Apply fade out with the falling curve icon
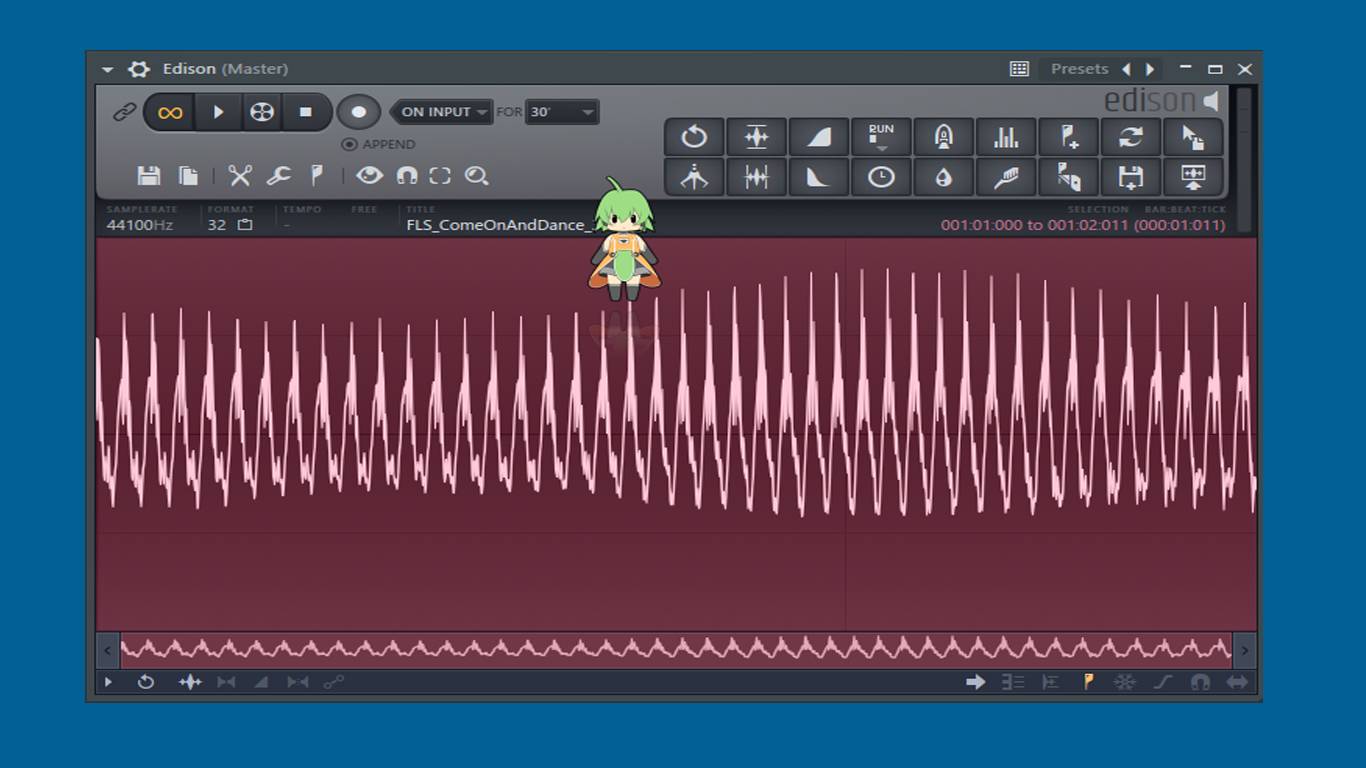 coord(819,177)
